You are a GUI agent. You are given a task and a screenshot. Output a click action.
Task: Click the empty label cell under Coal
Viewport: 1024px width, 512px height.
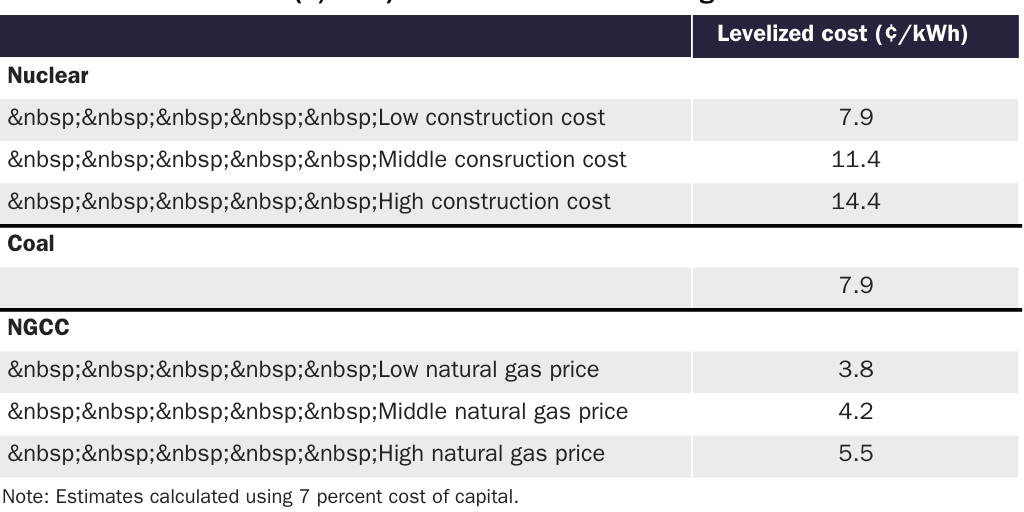[345, 286]
